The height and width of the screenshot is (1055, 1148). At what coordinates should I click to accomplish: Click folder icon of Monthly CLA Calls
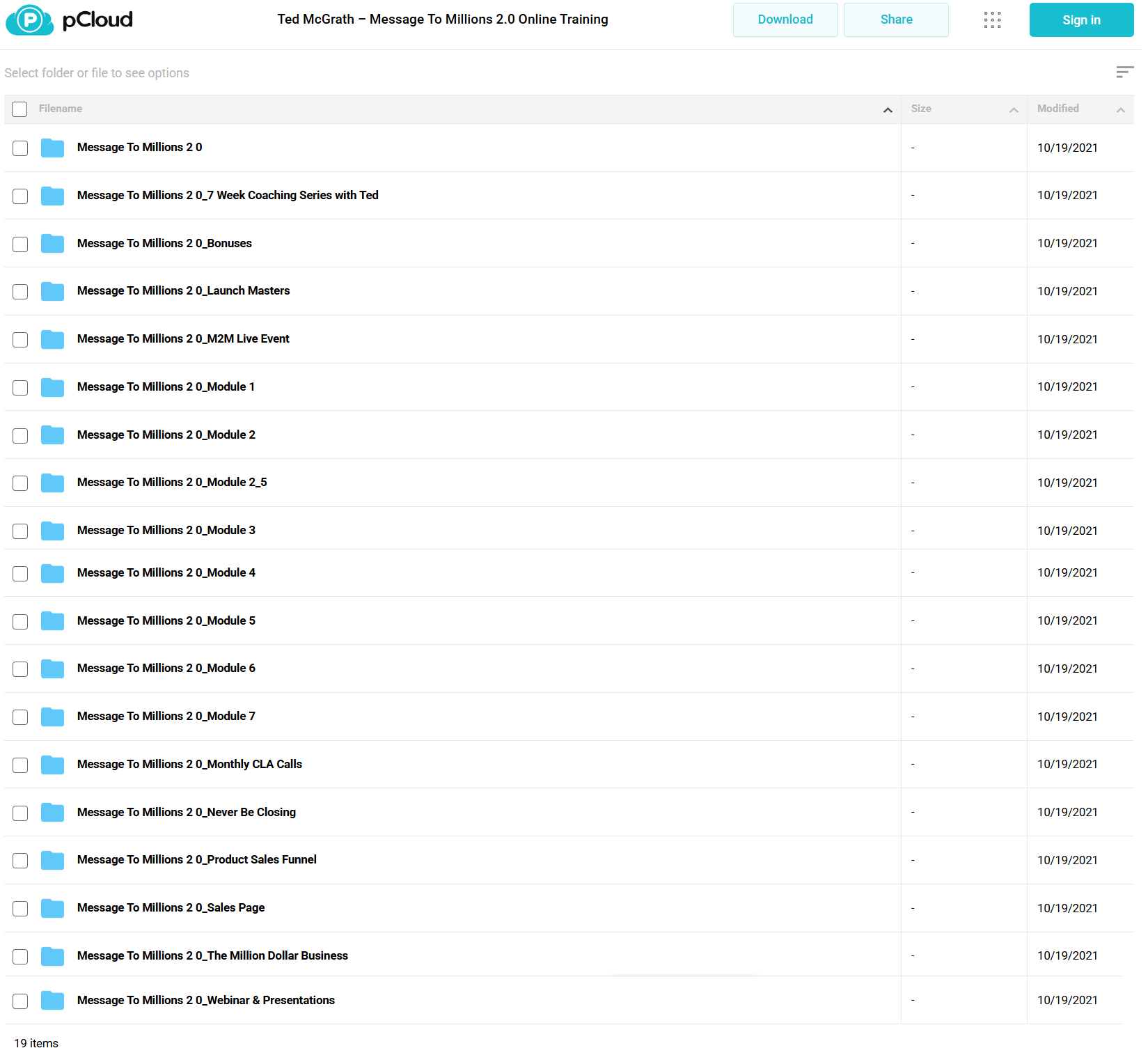[52, 765]
